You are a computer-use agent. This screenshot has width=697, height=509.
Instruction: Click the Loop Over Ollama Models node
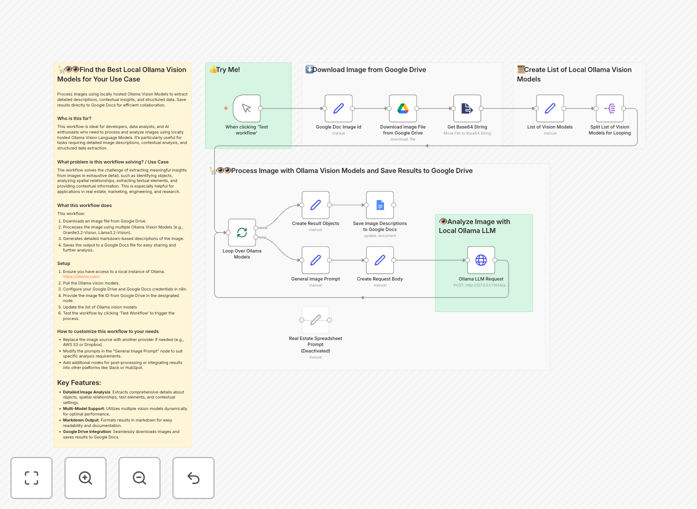tap(242, 232)
